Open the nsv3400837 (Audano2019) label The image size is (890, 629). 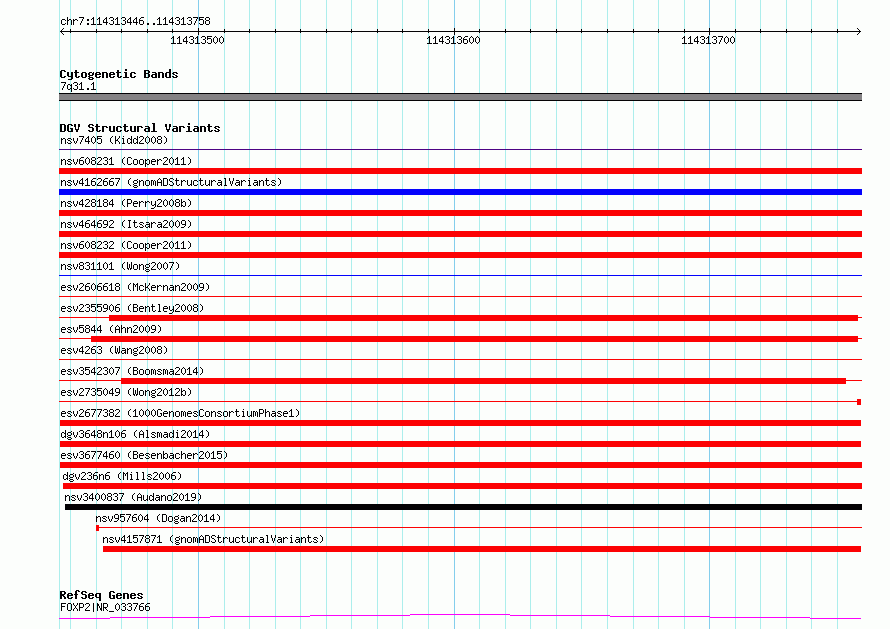(133, 497)
